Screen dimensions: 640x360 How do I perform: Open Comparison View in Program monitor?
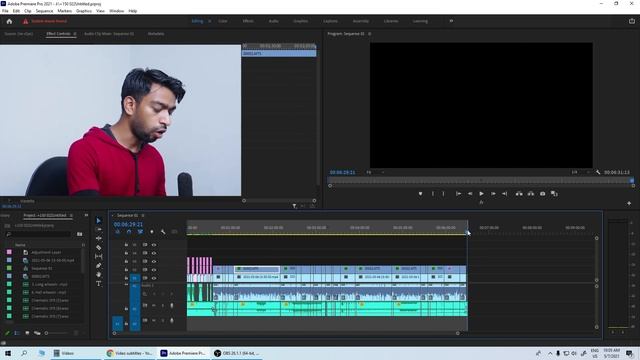[554, 194]
